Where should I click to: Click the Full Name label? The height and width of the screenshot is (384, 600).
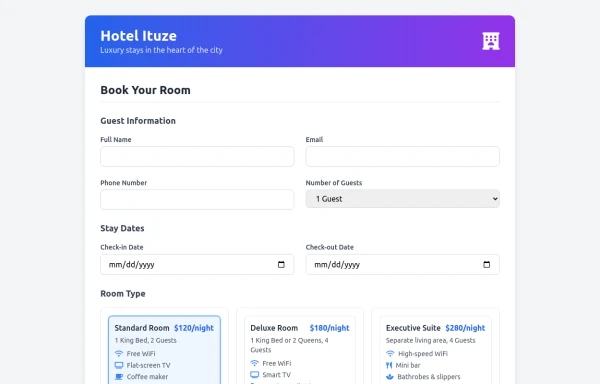tap(116, 140)
